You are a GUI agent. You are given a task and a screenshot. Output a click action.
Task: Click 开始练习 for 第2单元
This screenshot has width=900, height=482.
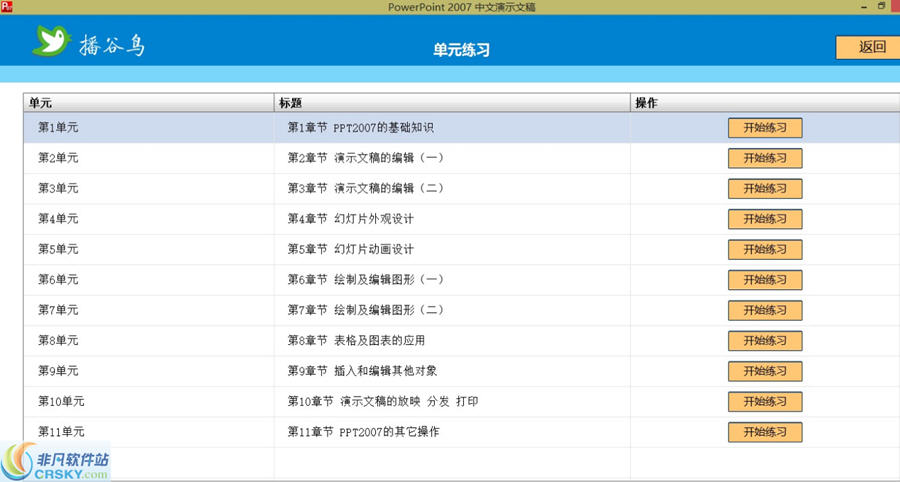[x=765, y=158]
